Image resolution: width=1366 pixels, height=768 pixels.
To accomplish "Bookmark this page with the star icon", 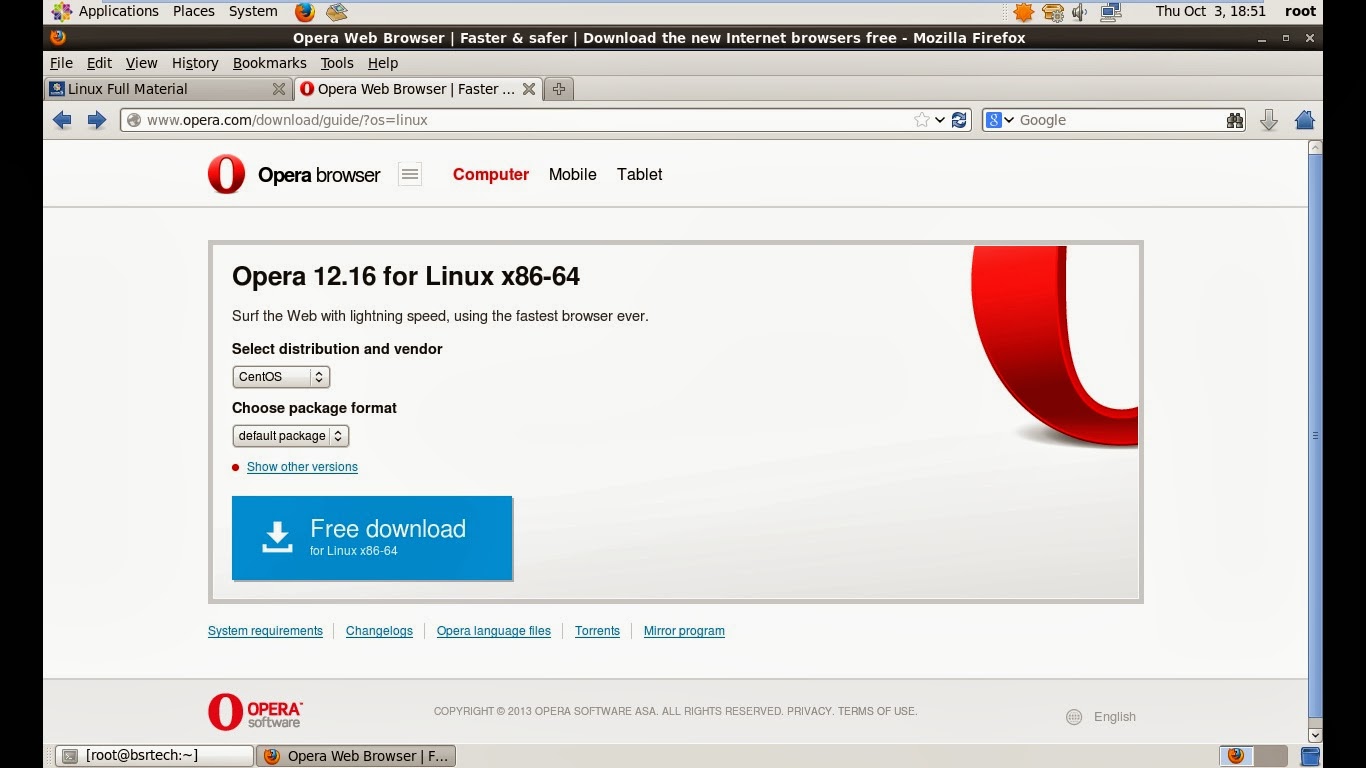I will tap(921, 120).
